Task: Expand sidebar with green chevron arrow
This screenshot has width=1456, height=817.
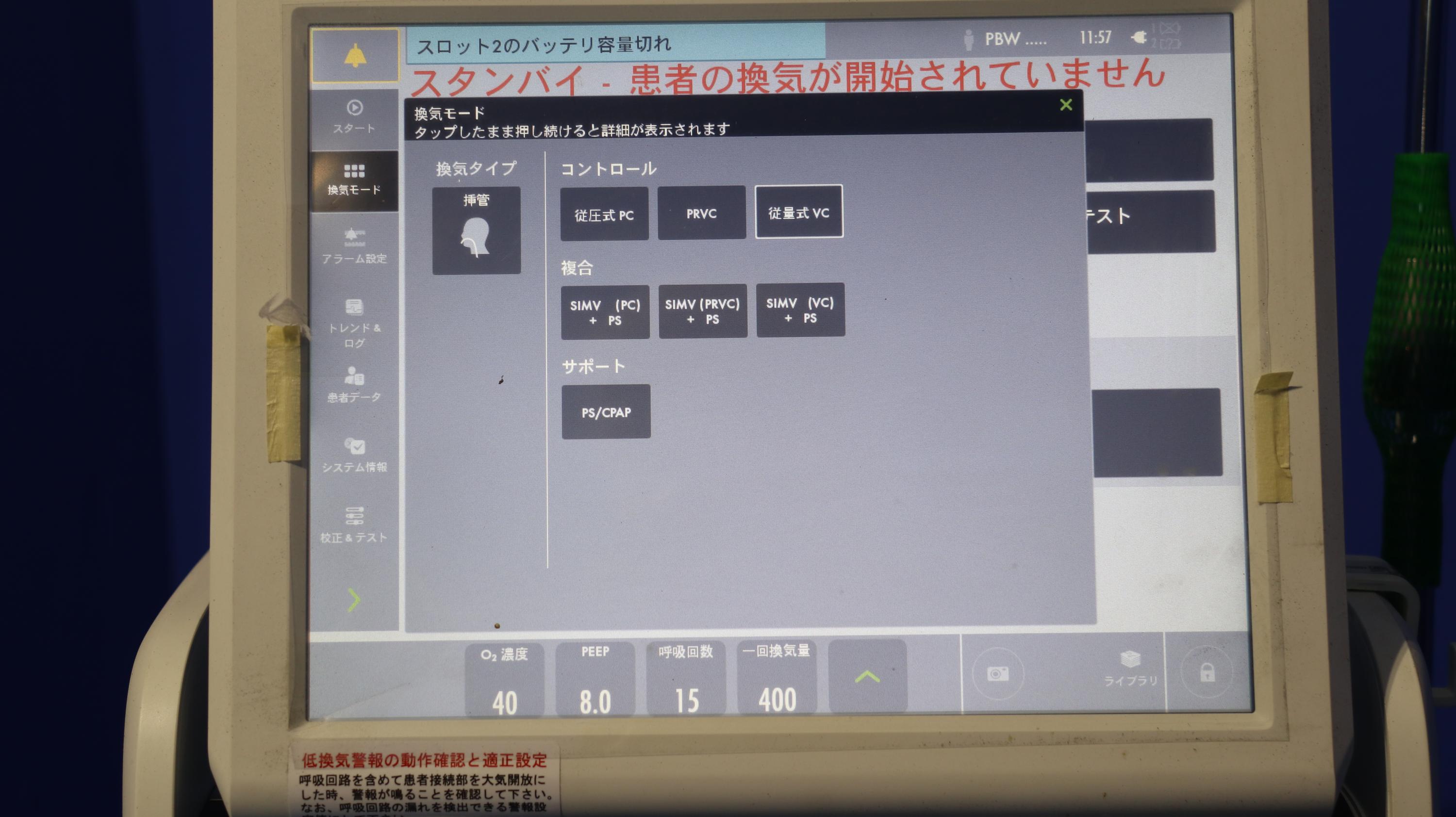Action: (x=354, y=600)
